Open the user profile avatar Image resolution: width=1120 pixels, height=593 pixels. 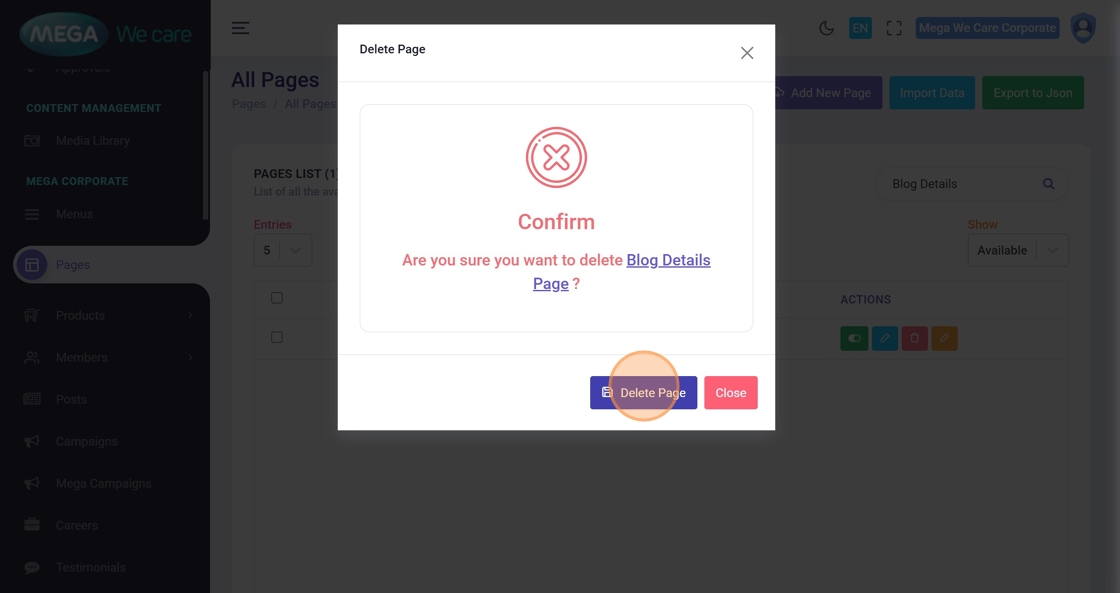click(1083, 28)
